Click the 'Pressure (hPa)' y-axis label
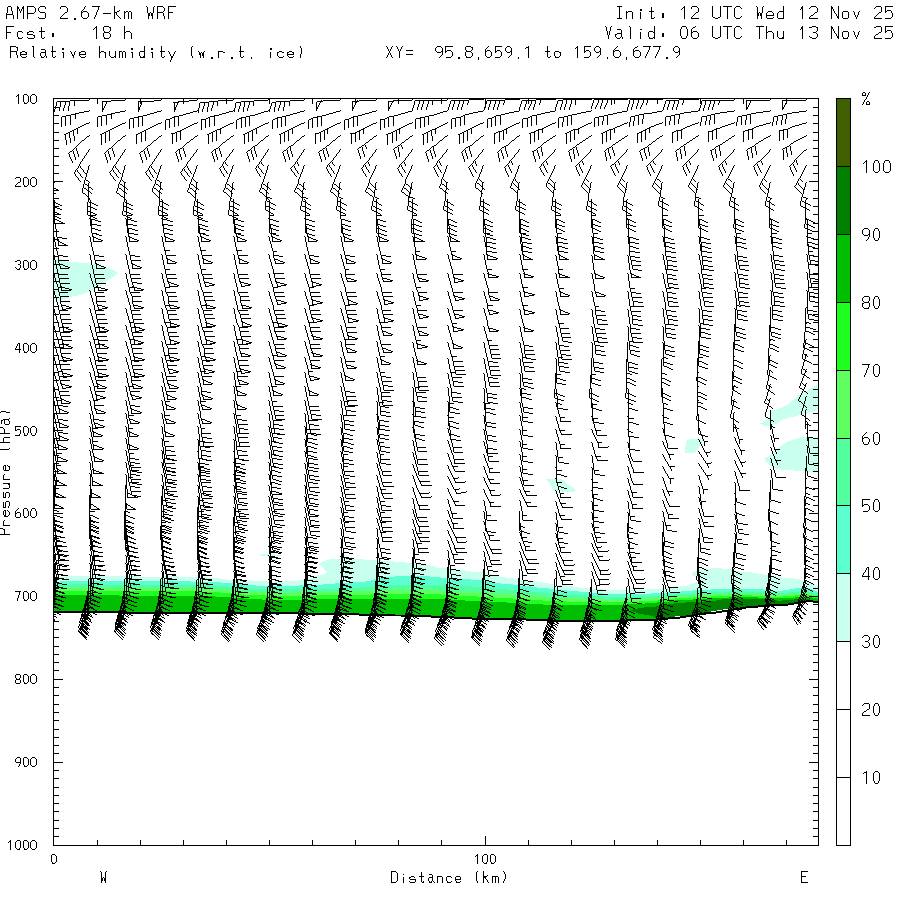 (7, 470)
